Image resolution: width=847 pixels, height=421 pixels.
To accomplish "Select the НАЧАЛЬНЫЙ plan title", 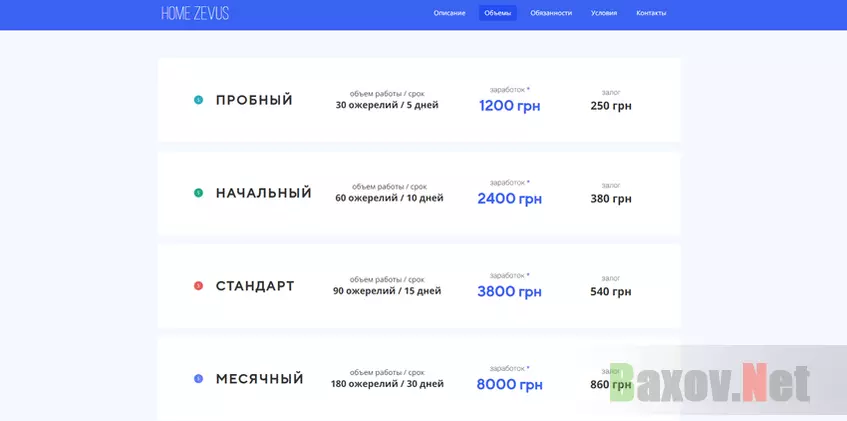I will click(264, 193).
